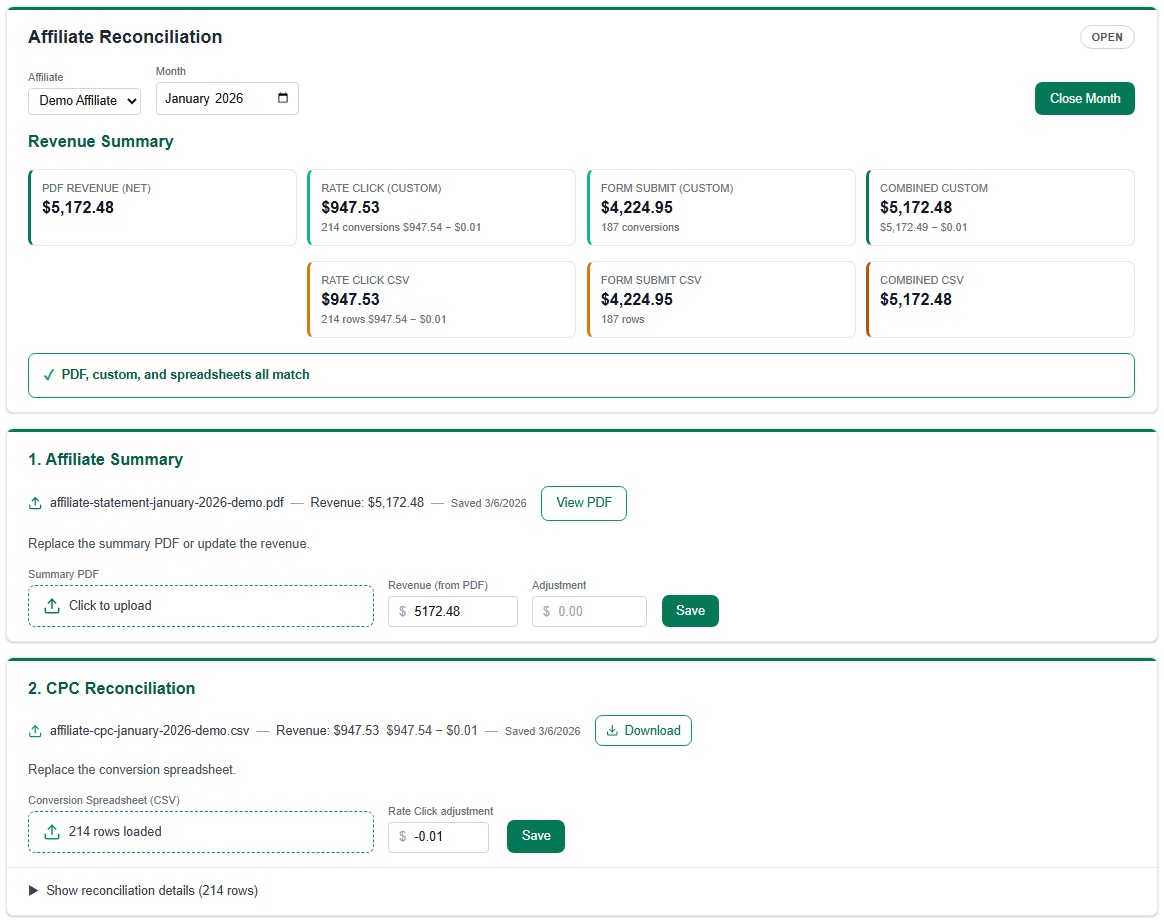
Task: Click the checkmark icon in the match banner
Action: click(49, 374)
